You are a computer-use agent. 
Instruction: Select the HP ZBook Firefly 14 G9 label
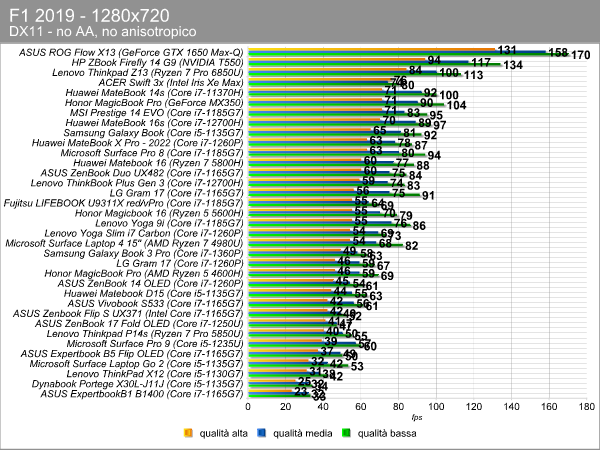157,62
